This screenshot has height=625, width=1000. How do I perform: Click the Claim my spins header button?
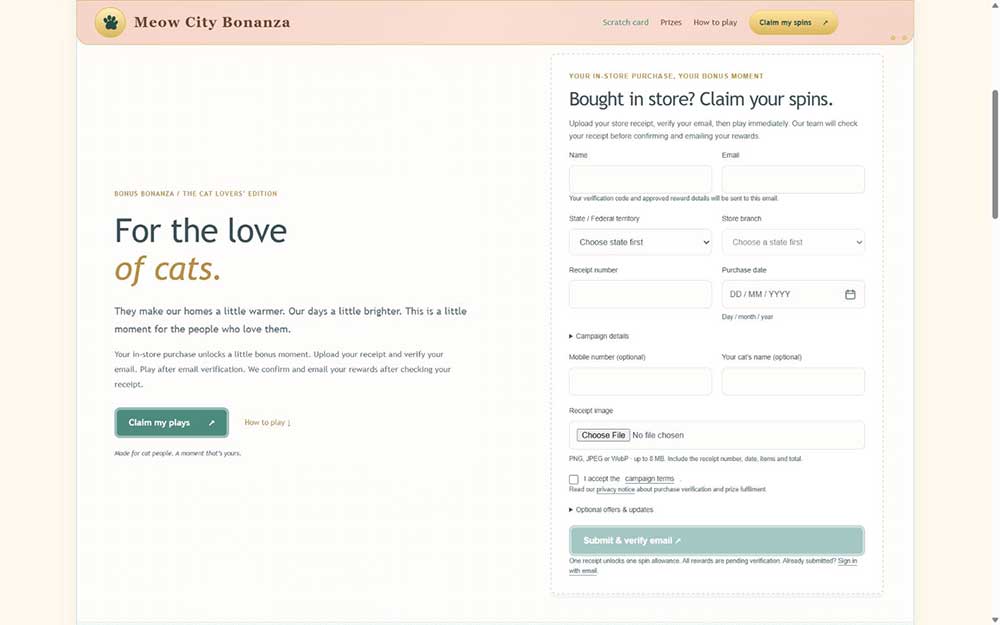793,22
